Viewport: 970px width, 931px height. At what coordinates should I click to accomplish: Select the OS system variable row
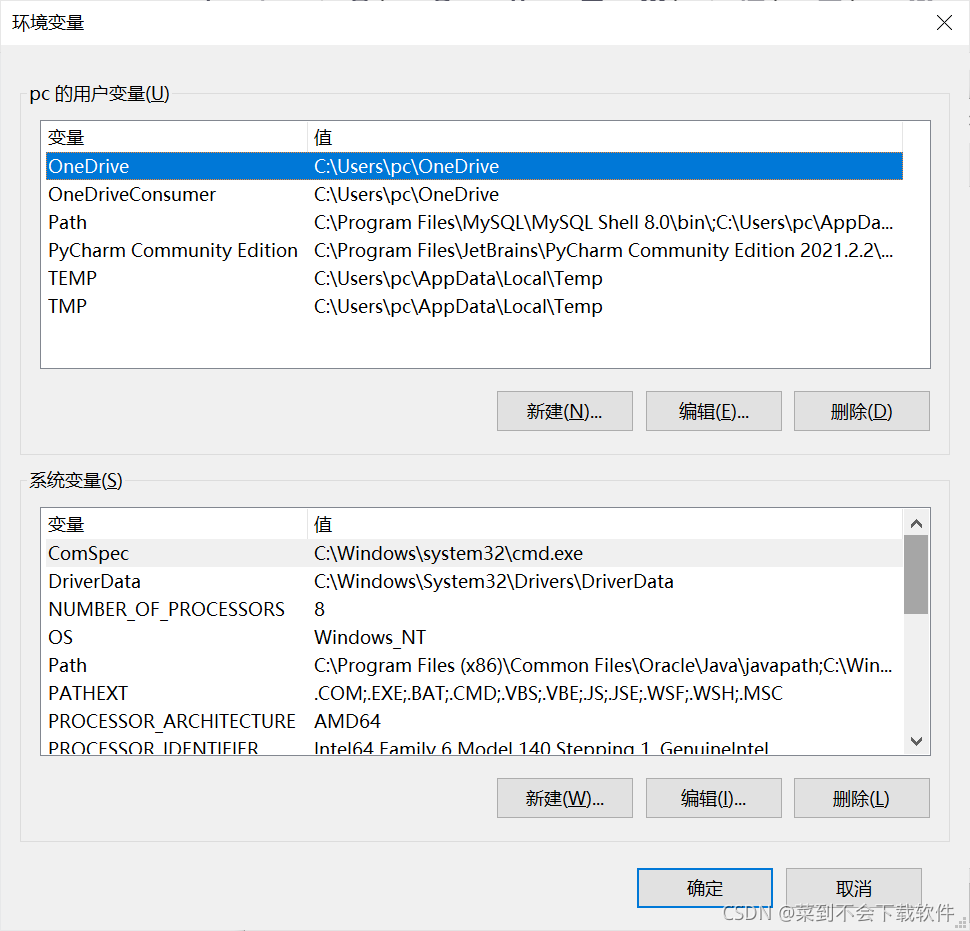coord(474,637)
